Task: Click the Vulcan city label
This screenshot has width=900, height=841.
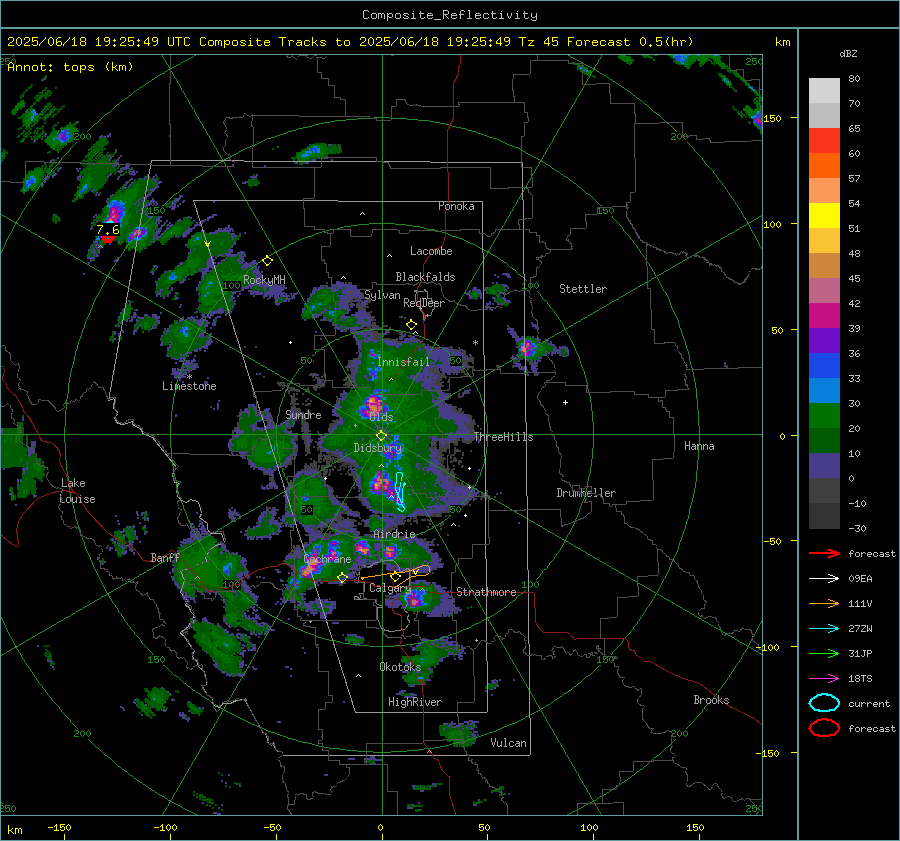Action: click(508, 743)
